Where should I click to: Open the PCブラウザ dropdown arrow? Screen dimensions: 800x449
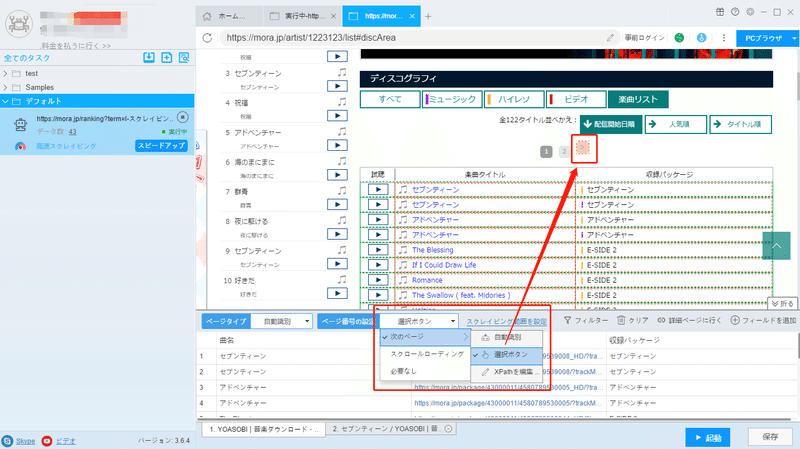793,38
